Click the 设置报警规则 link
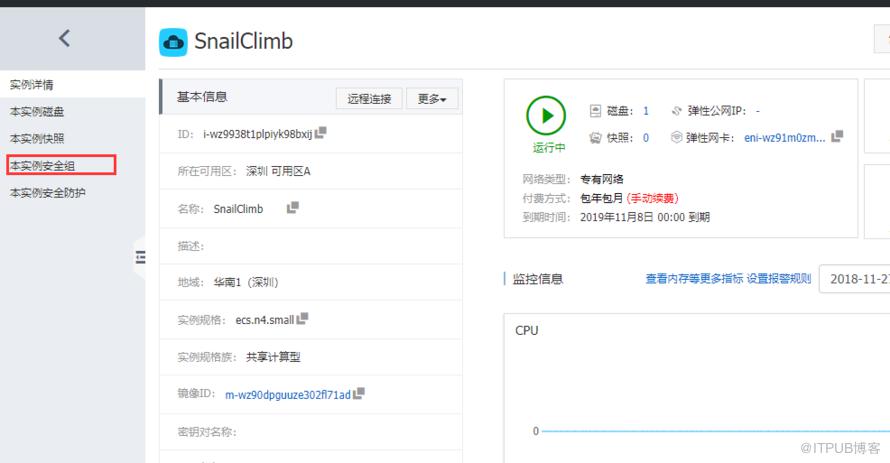Image resolution: width=890 pixels, height=463 pixels. click(779, 279)
